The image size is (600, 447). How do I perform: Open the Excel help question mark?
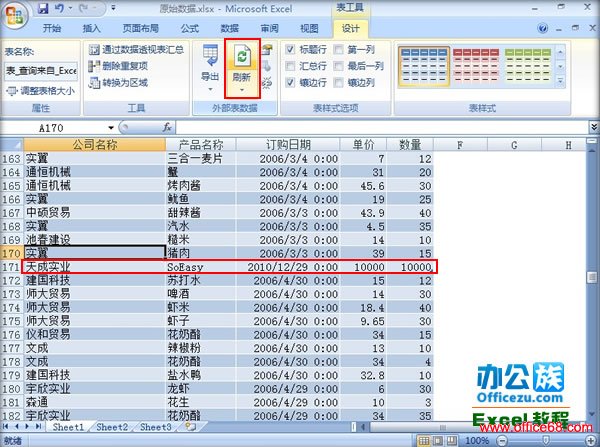pos(542,28)
